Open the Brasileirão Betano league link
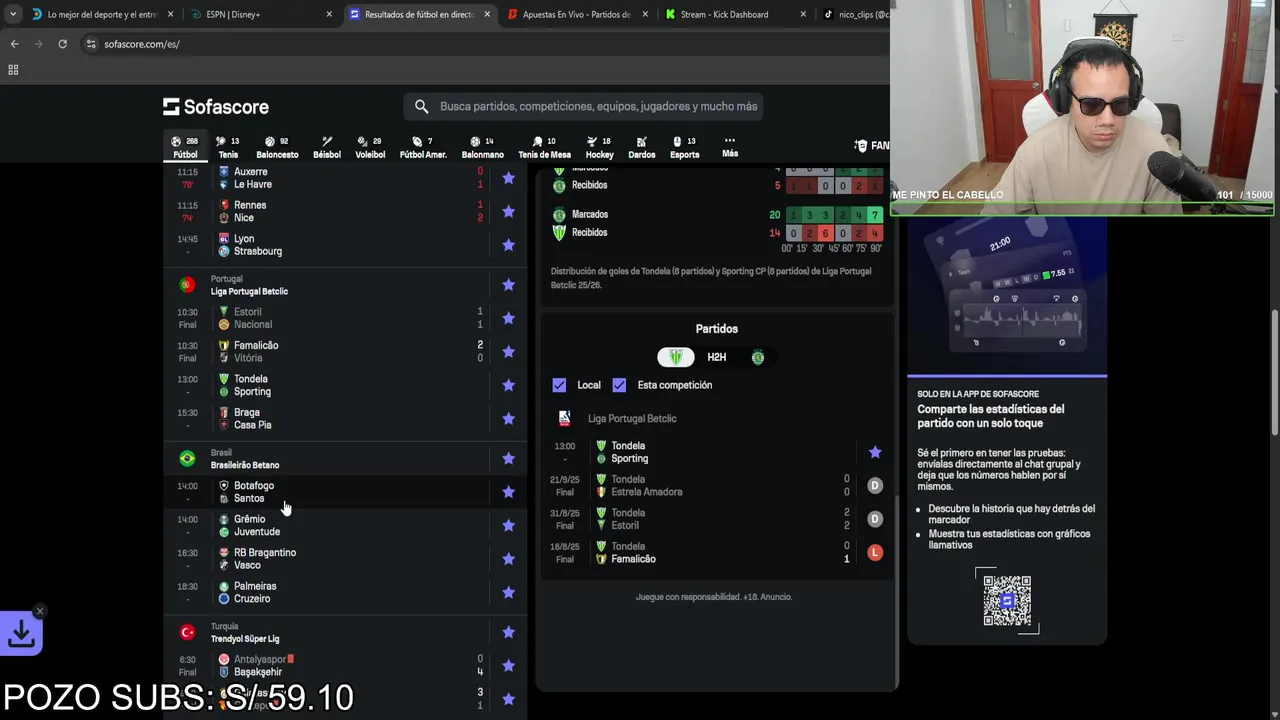 245,465
